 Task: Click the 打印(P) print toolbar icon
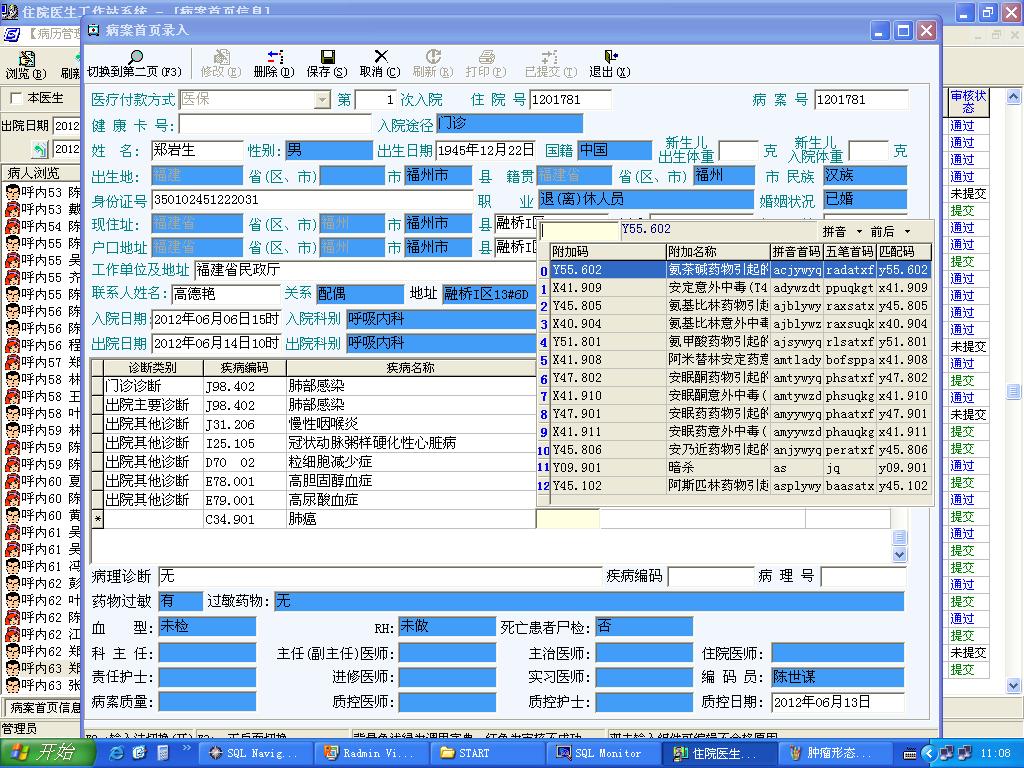tap(486, 57)
